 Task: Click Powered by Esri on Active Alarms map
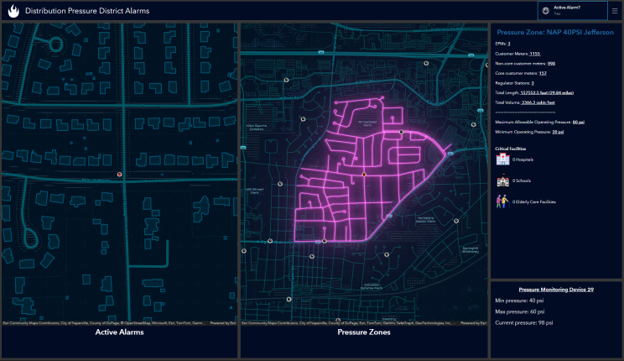click(223, 323)
